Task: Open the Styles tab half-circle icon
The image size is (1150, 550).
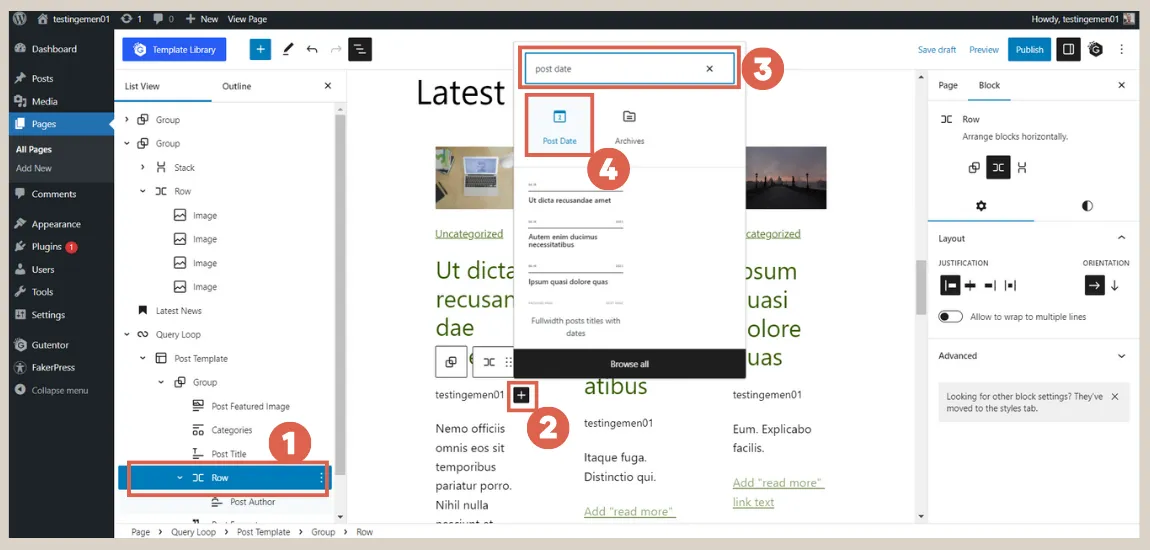Action: 1087,206
